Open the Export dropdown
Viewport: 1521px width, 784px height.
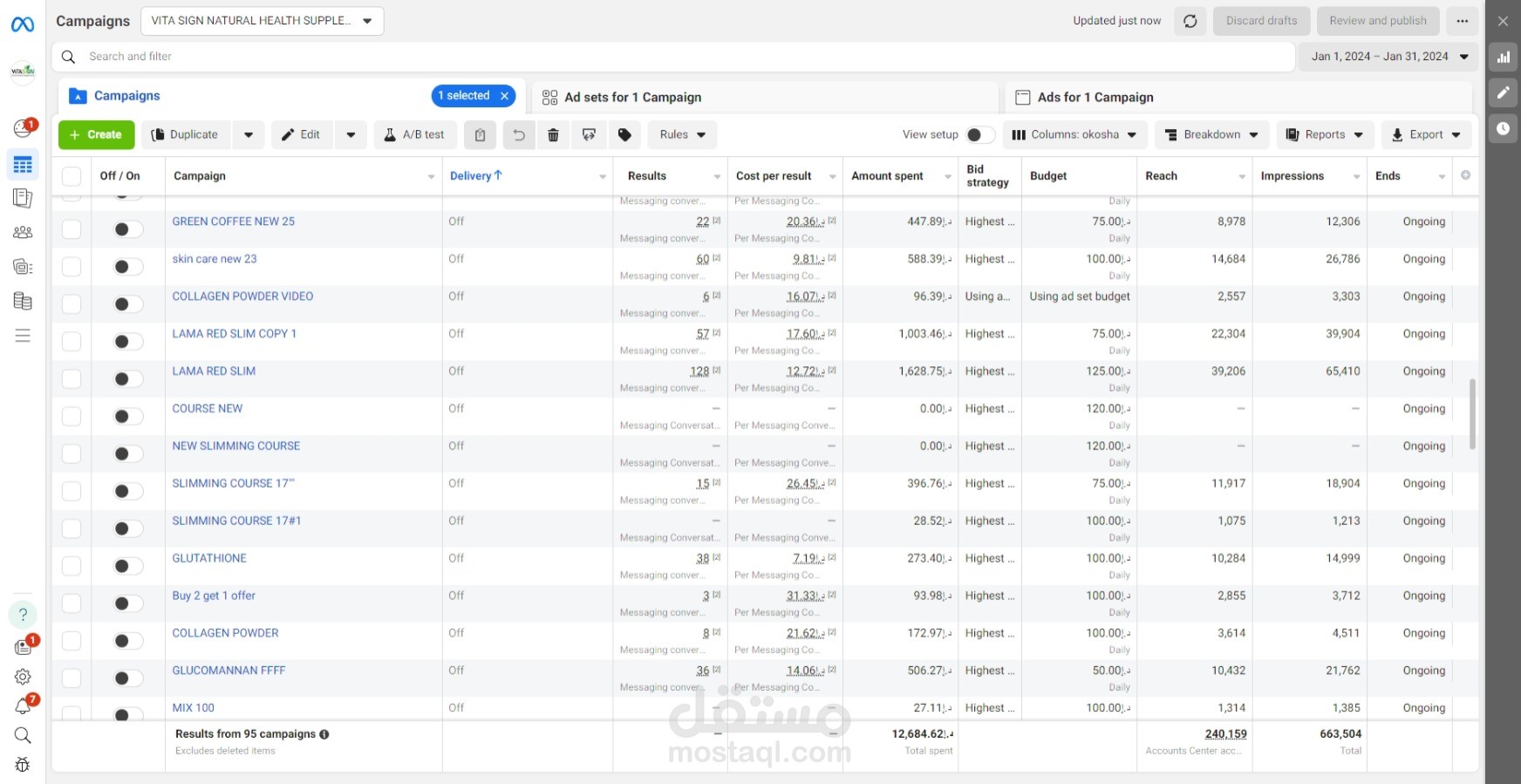pyautogui.click(x=1426, y=135)
